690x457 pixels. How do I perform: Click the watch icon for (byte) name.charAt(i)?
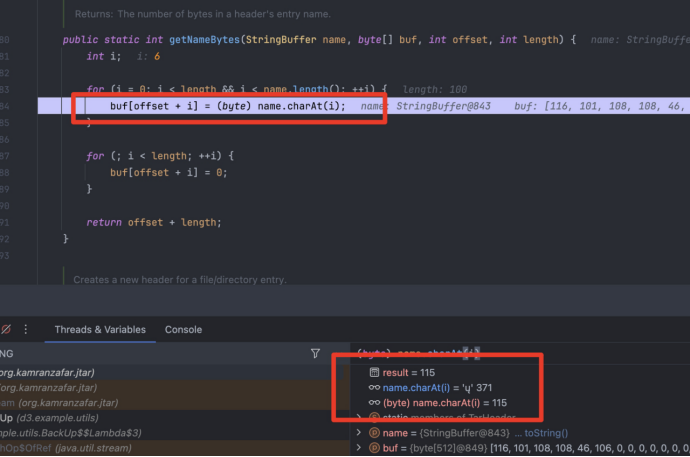pos(375,402)
